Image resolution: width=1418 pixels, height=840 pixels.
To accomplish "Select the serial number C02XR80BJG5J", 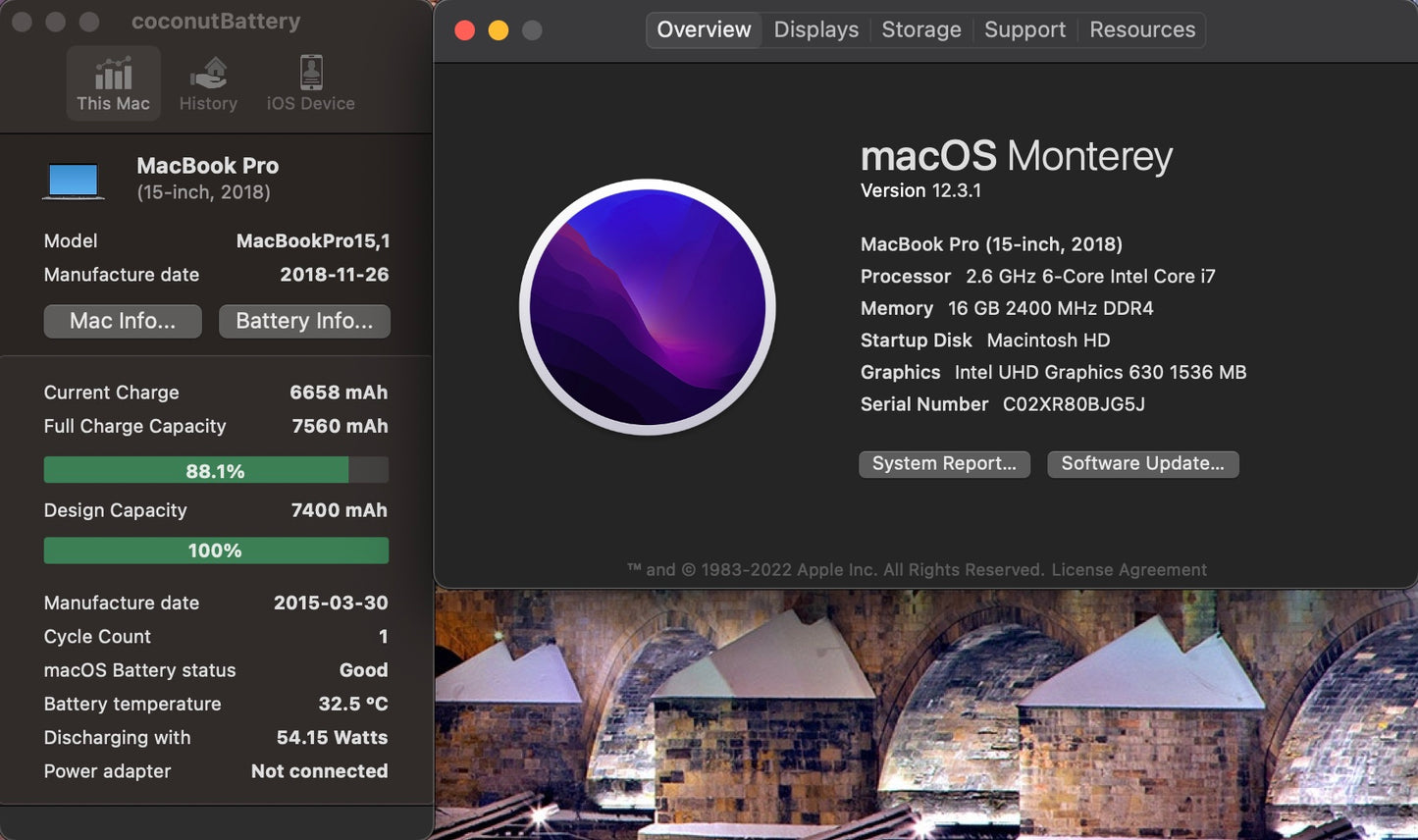I will coord(1074,404).
